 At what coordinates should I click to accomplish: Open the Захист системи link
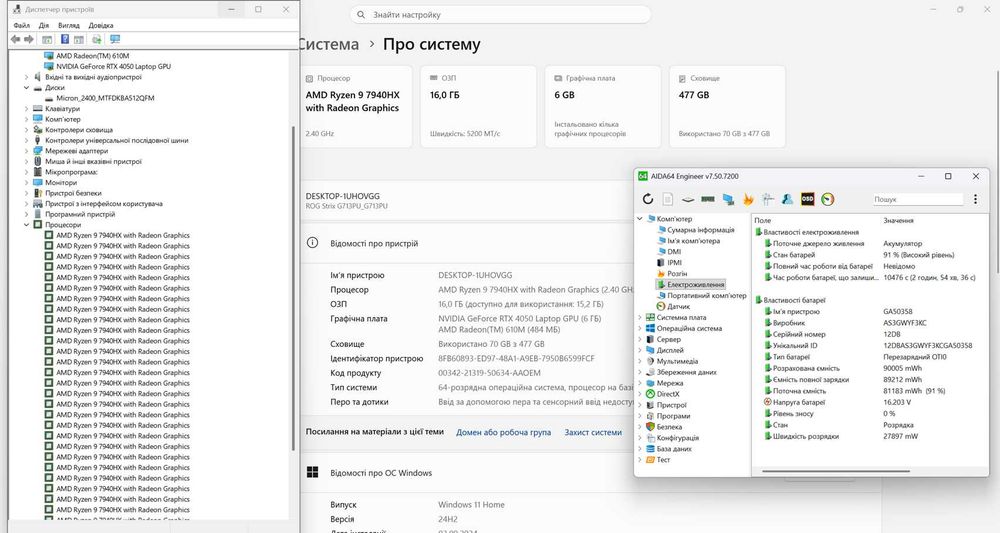[593, 432]
